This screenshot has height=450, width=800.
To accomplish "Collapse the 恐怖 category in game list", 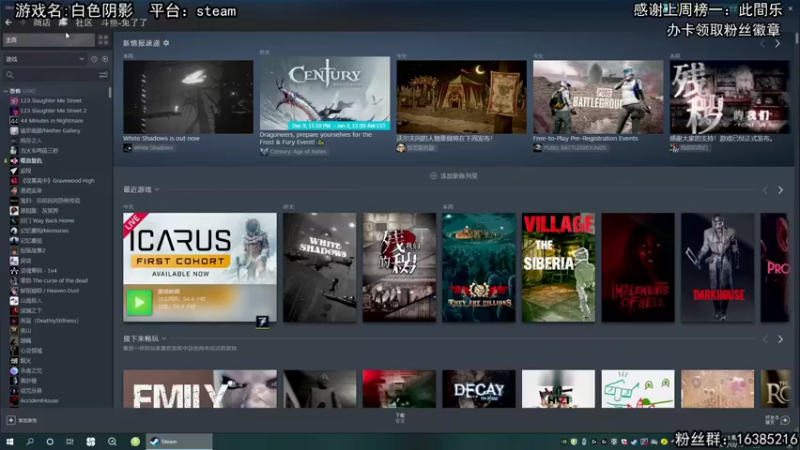I will point(6,91).
